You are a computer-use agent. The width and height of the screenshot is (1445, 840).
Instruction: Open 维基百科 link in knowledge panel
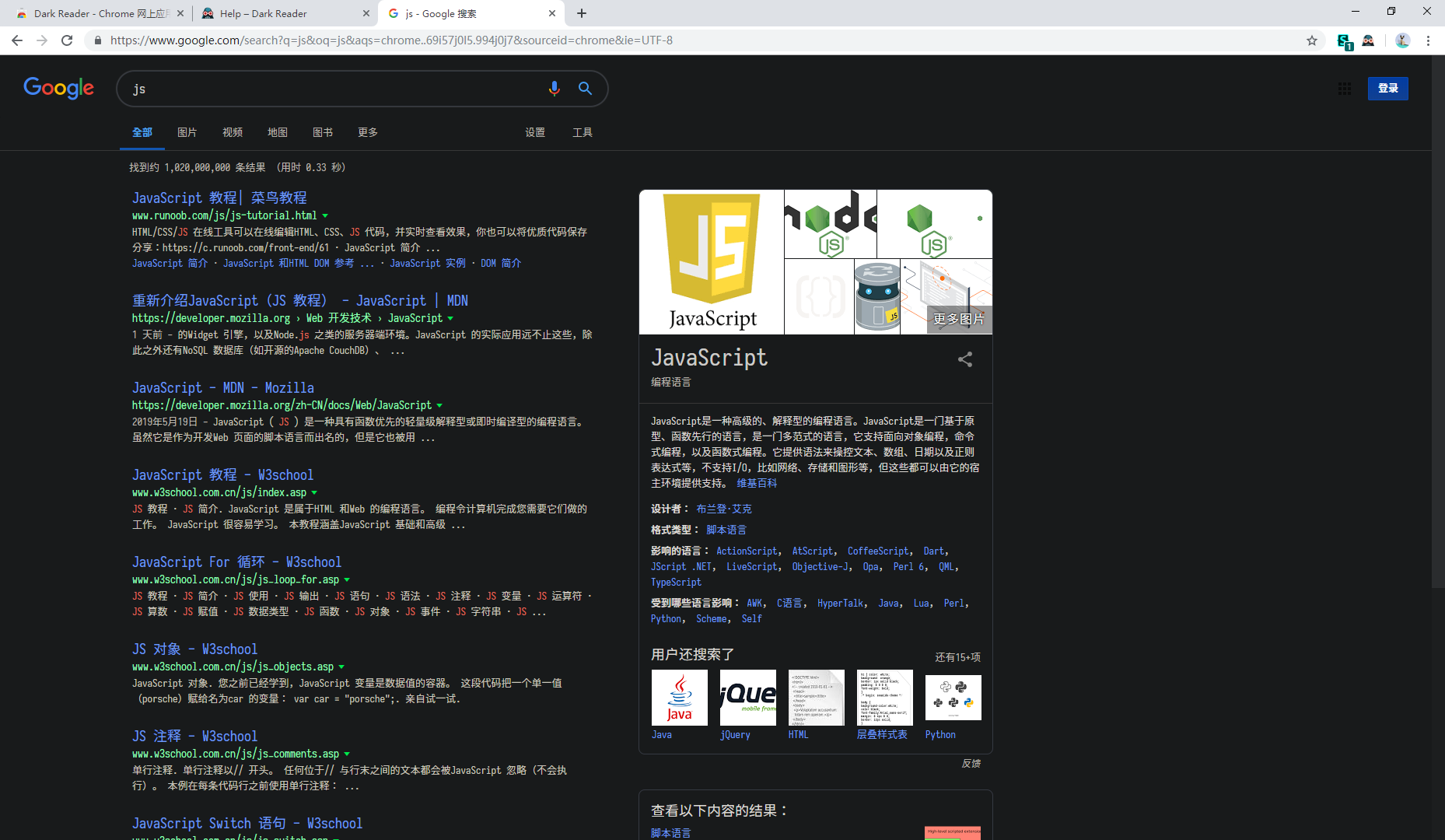coord(757,483)
